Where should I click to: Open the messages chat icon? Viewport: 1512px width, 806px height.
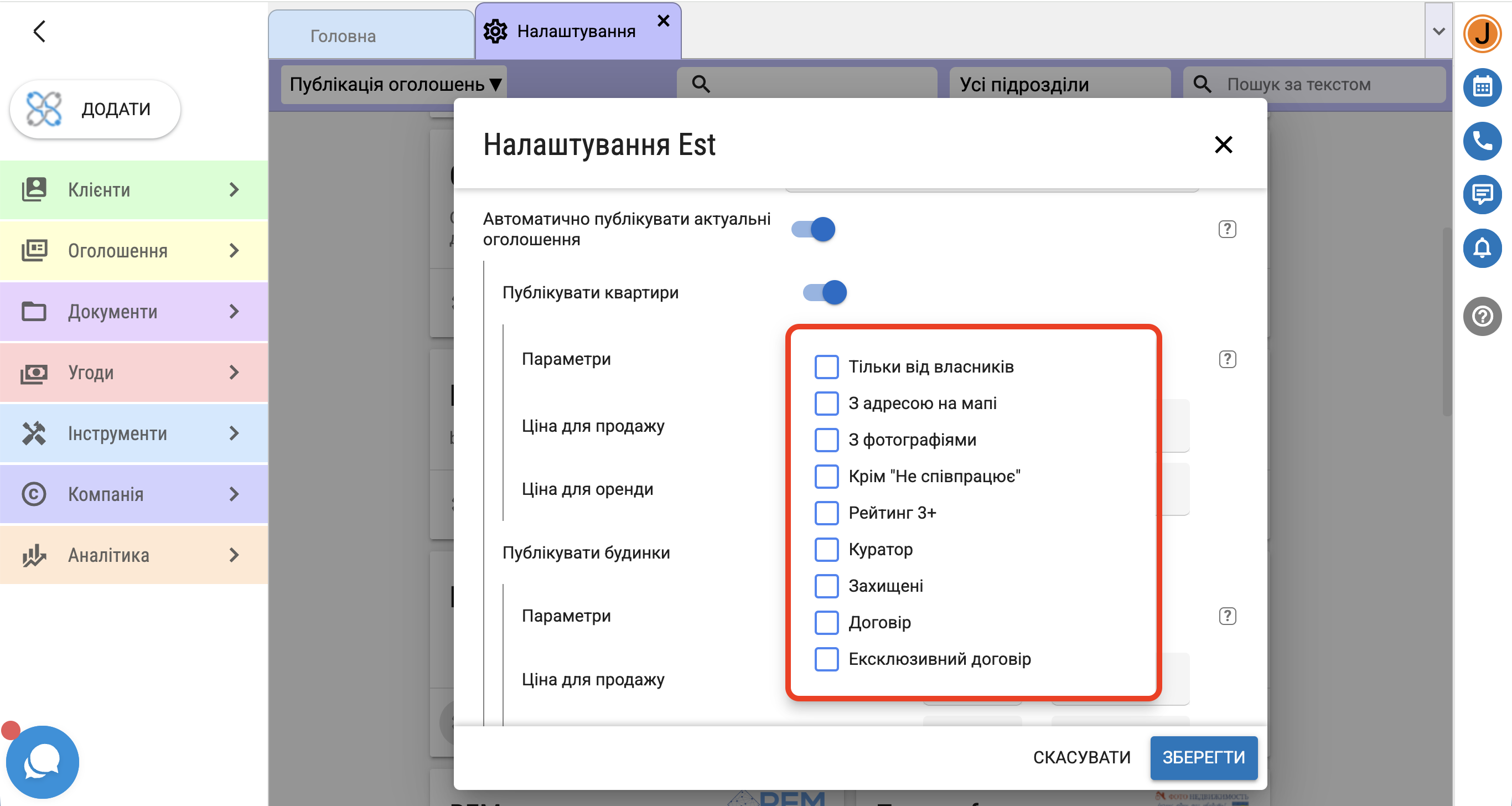tap(1482, 194)
